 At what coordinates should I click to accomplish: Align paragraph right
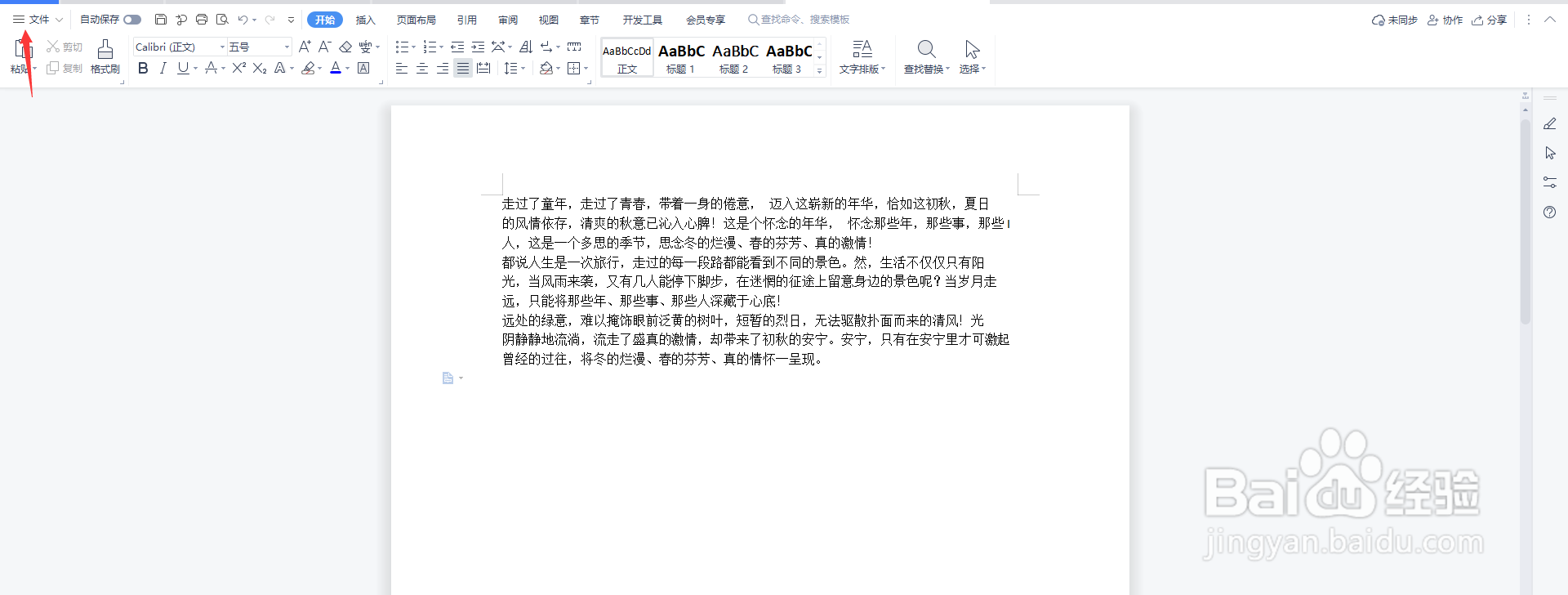point(443,68)
